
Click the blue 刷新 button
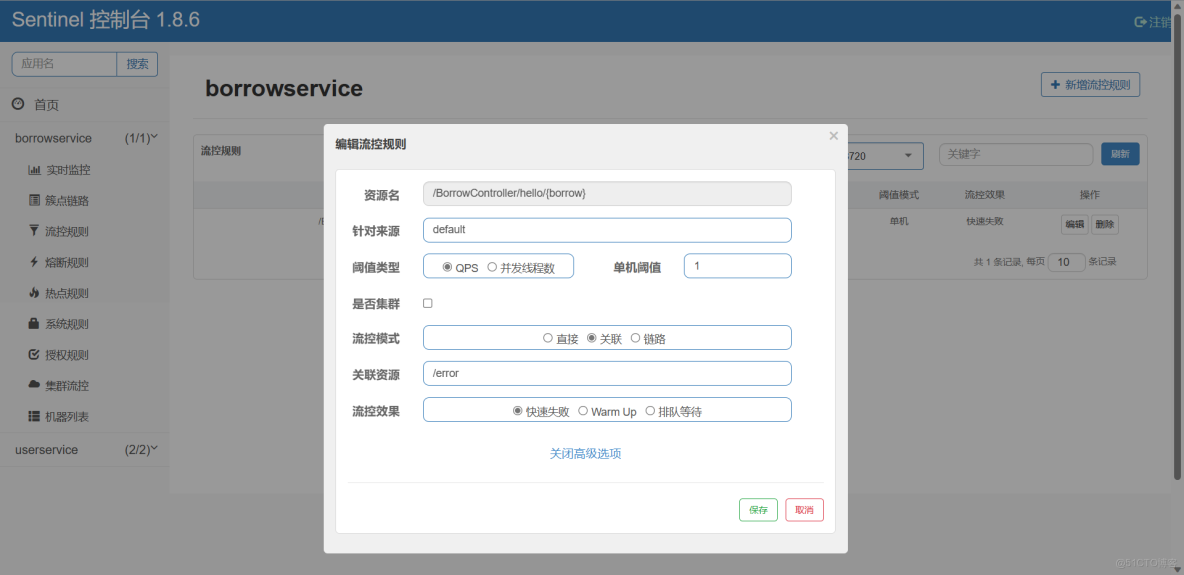click(1120, 154)
